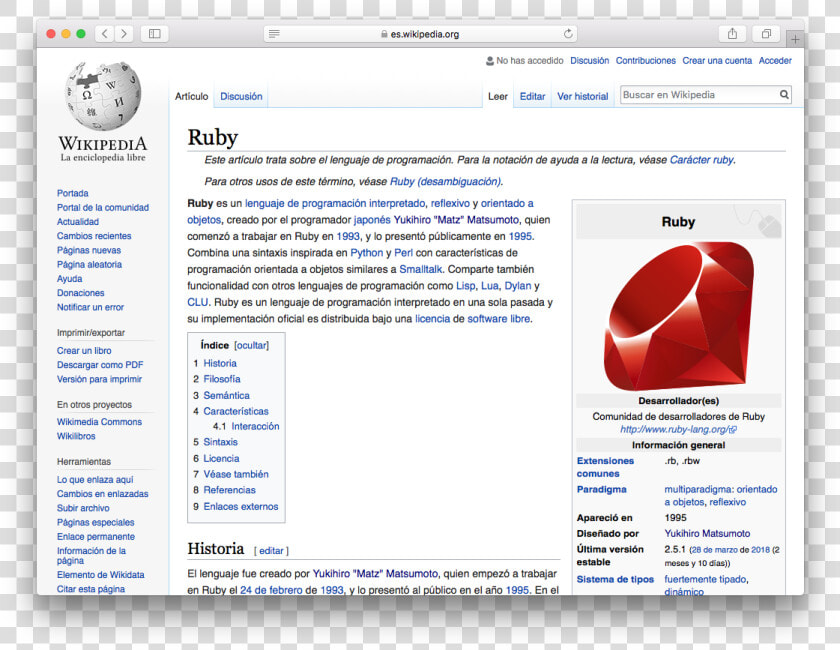Screen dimensions: 840x650
Task: Open Yukihiro Matsumoto link in infobox
Action: click(707, 533)
